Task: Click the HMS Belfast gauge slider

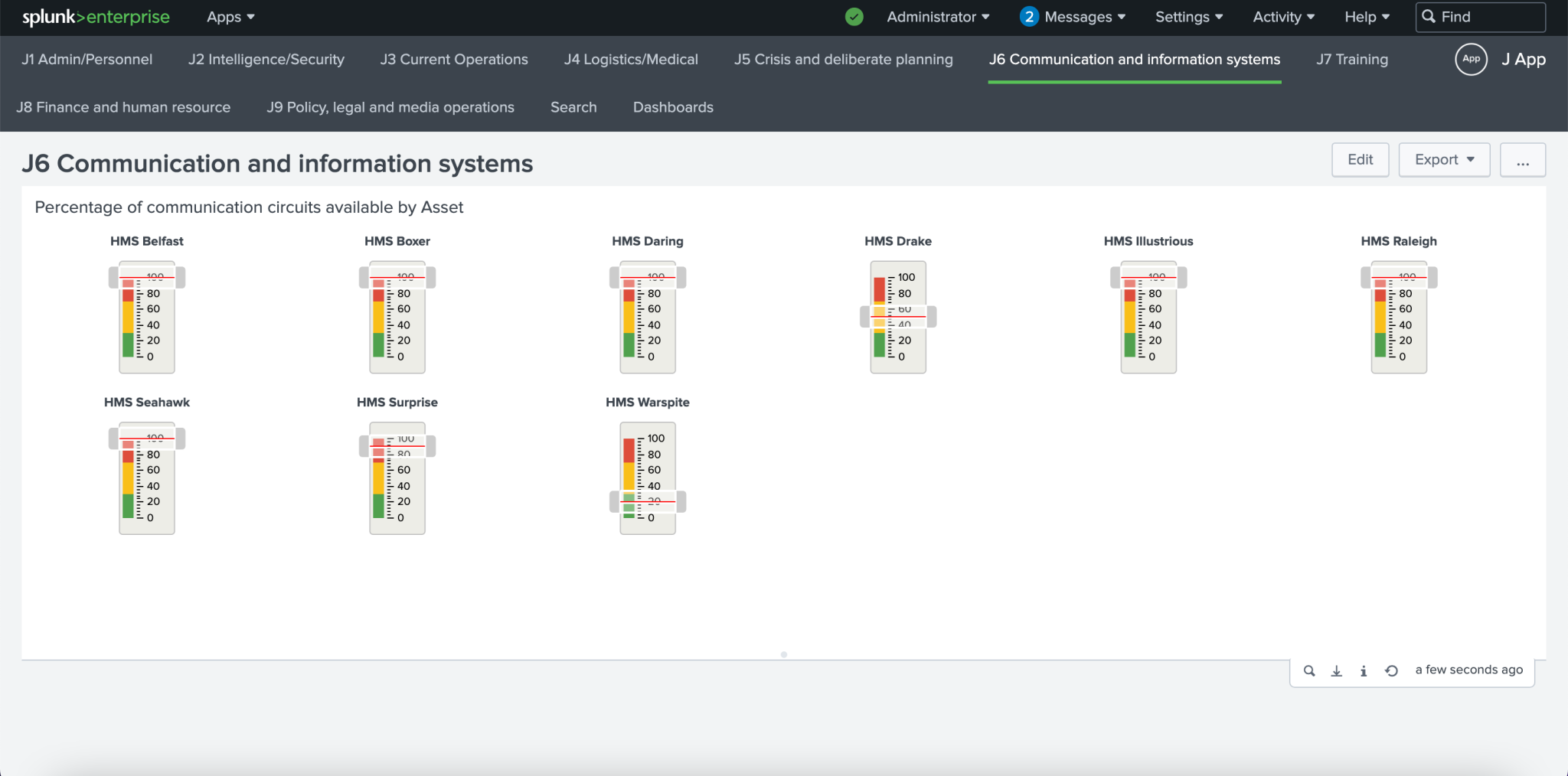Action: pos(146,277)
